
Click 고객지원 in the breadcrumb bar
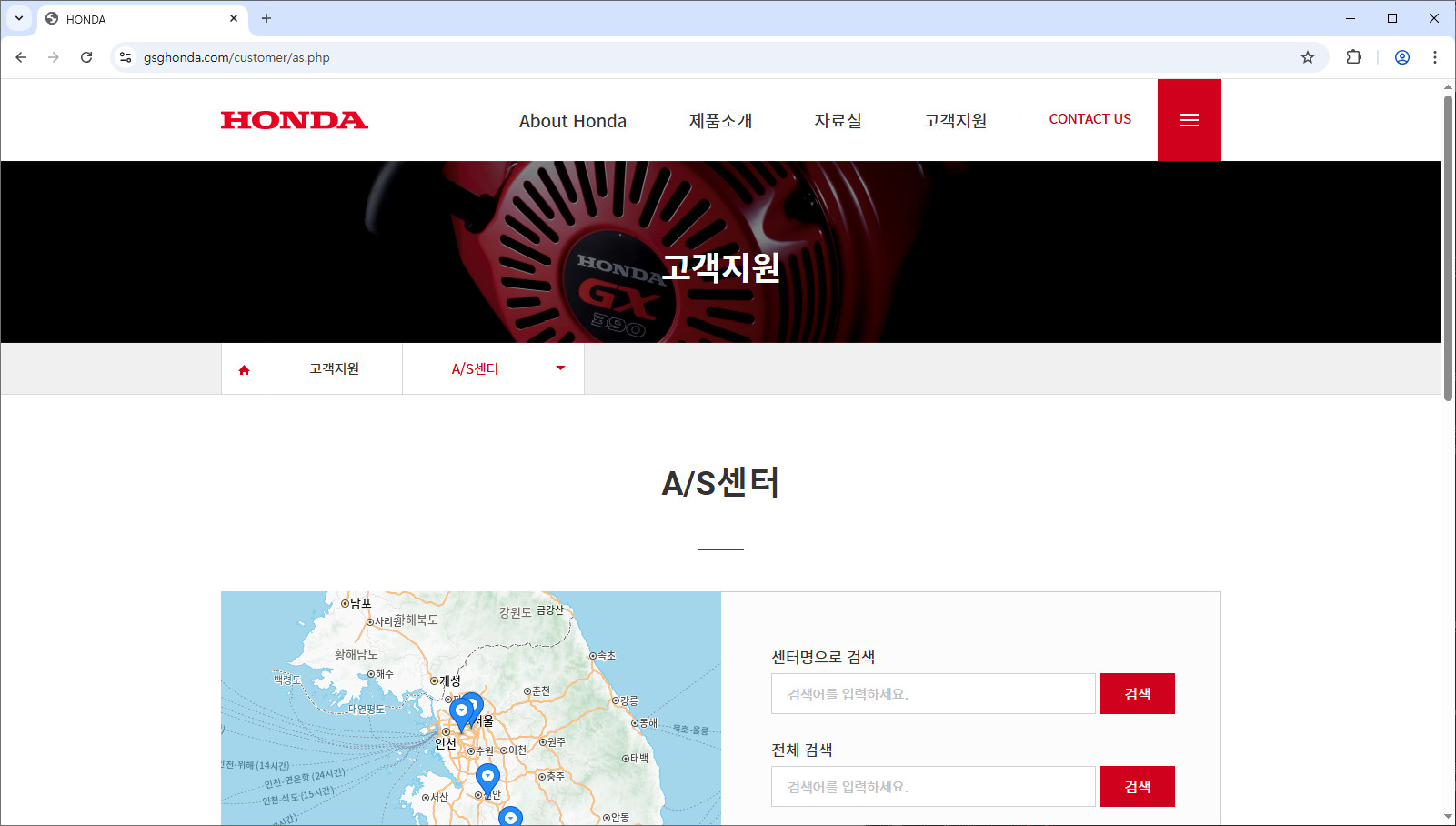pos(334,368)
